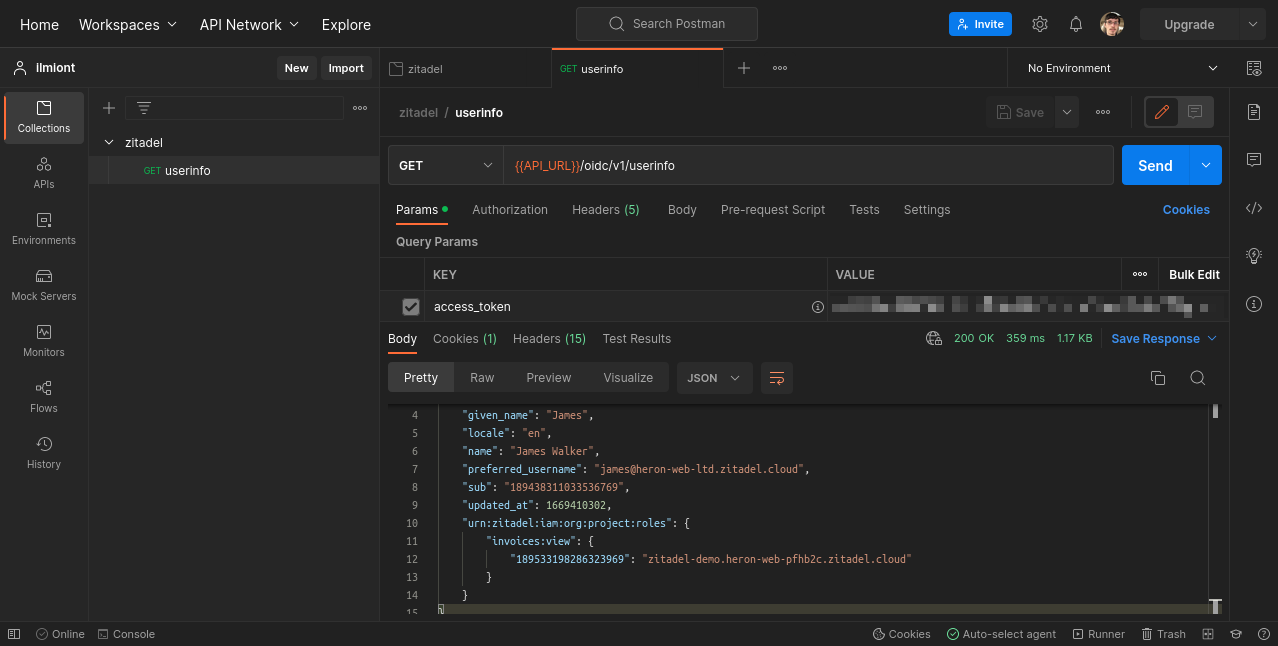The width and height of the screenshot is (1278, 646).
Task: Open the comments icon in the right sidebar
Action: [1254, 160]
